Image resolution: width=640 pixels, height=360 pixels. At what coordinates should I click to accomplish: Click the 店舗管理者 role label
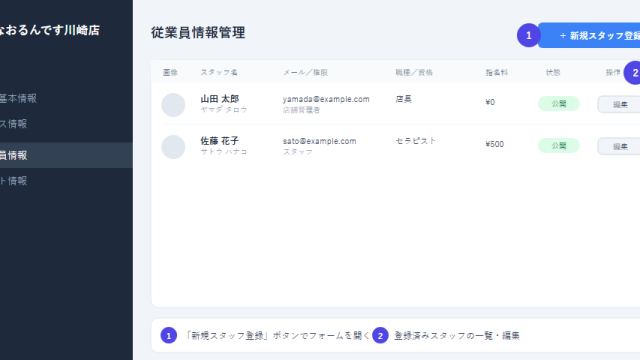click(302, 110)
